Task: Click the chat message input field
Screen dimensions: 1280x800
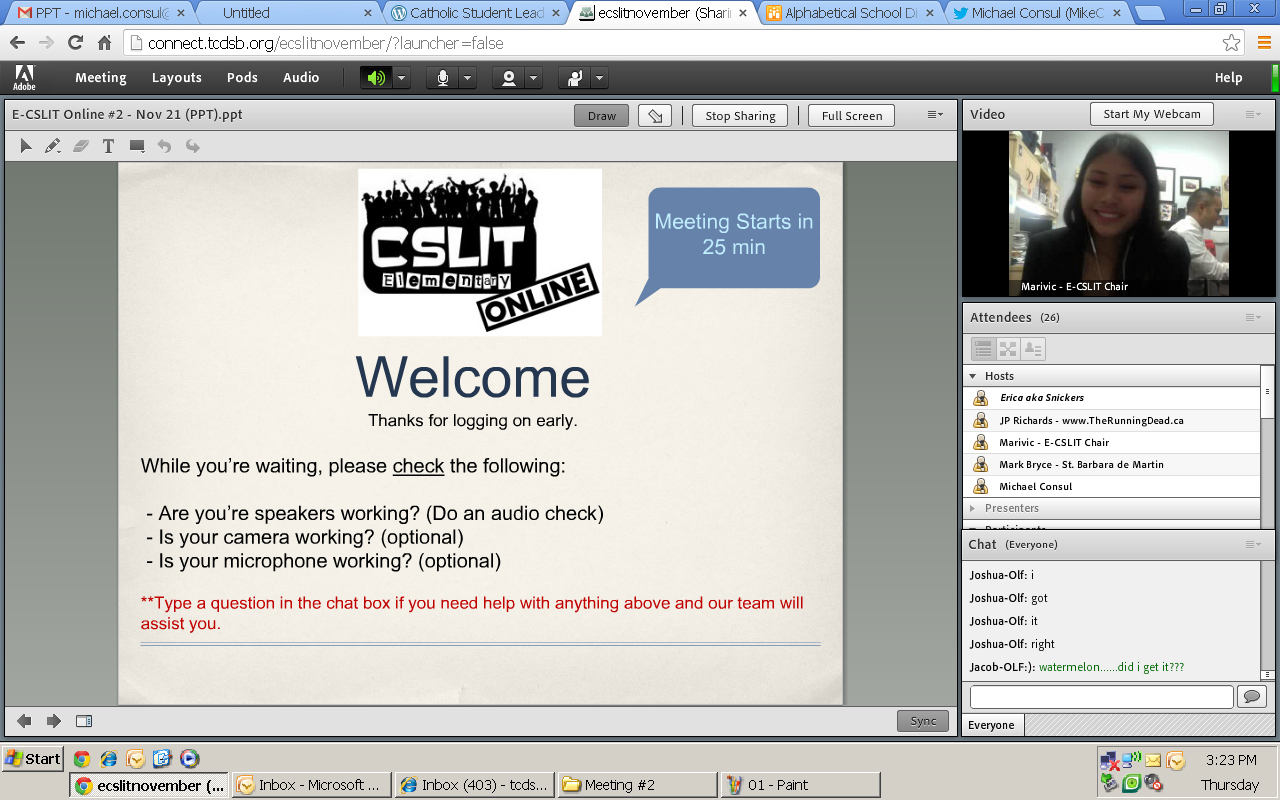Action: [1100, 697]
